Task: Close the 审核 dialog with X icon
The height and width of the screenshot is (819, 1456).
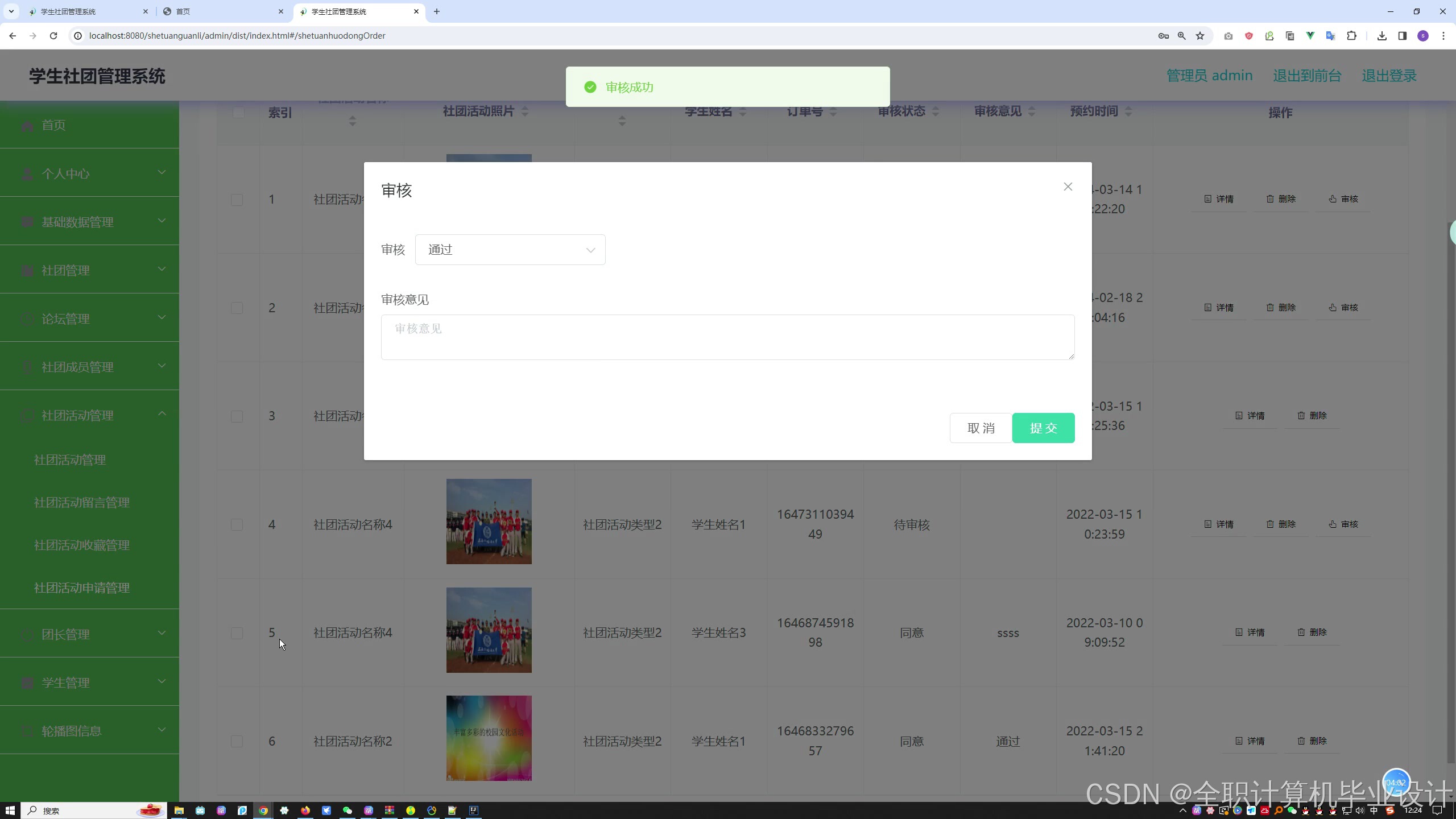Action: pos(1068,187)
